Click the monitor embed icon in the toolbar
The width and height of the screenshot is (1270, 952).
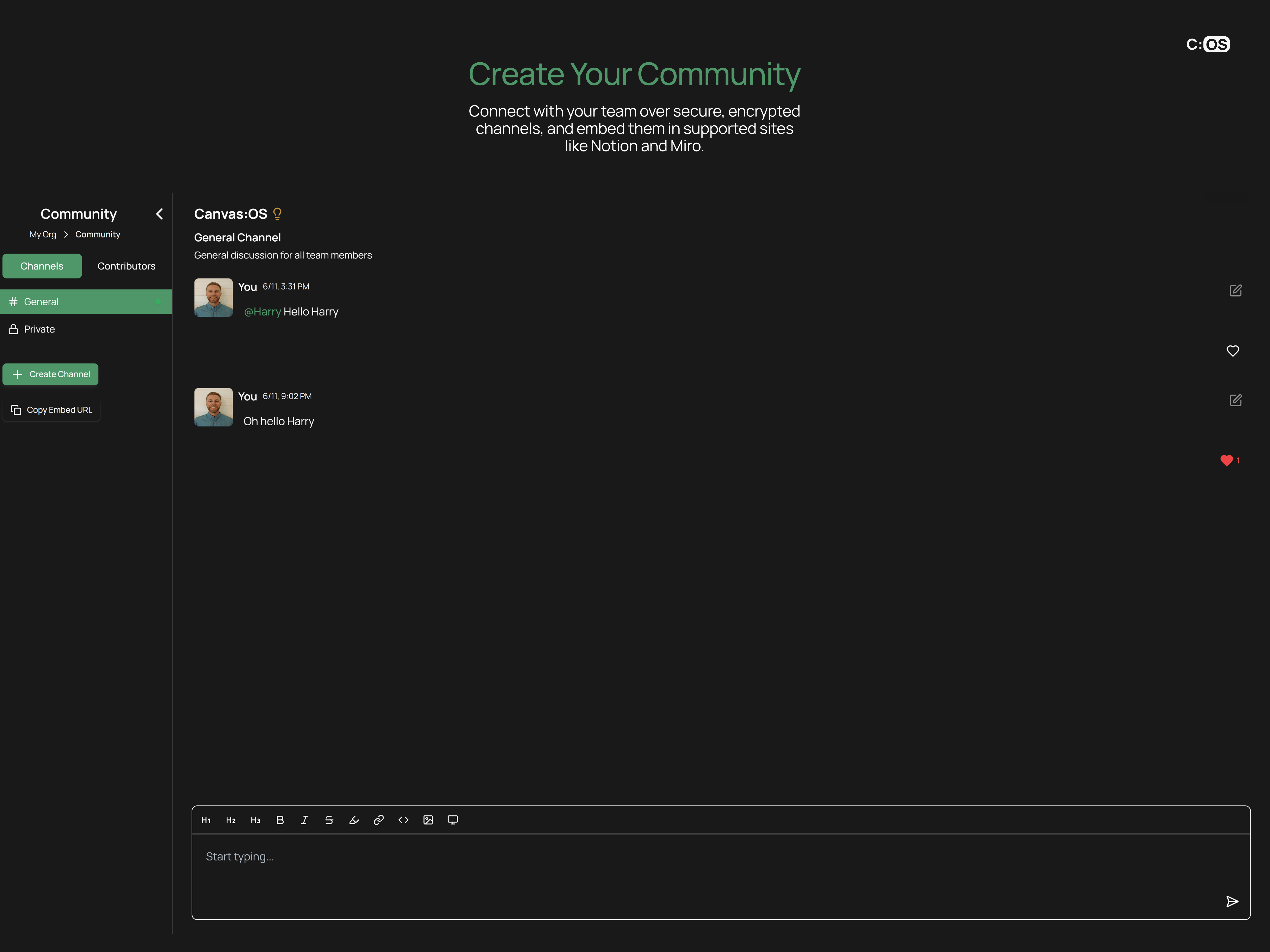453,820
